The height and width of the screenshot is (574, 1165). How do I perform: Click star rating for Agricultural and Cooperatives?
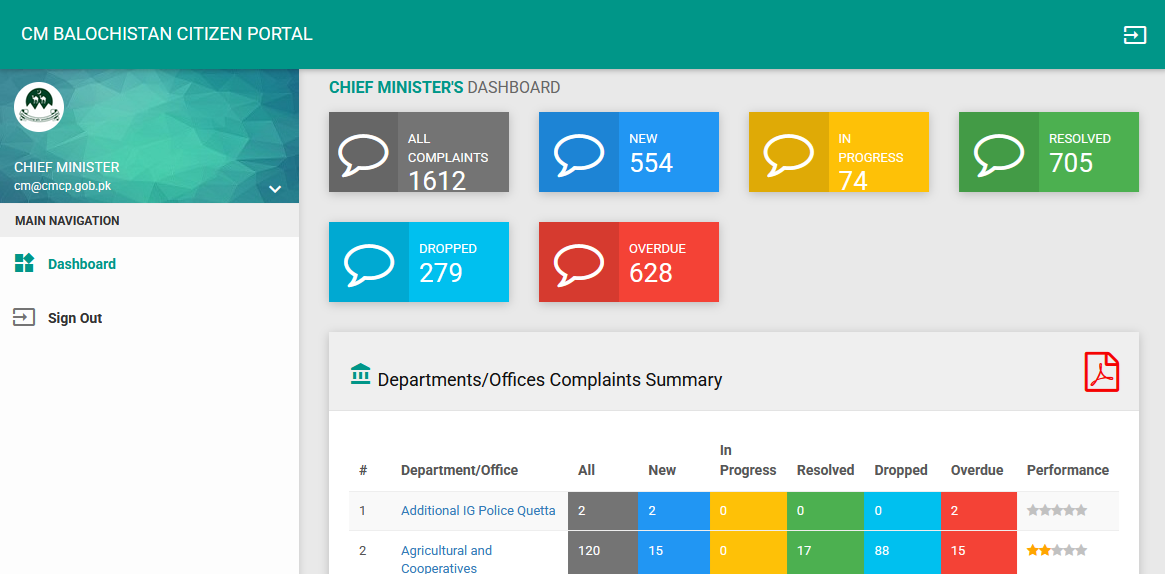tap(1056, 550)
